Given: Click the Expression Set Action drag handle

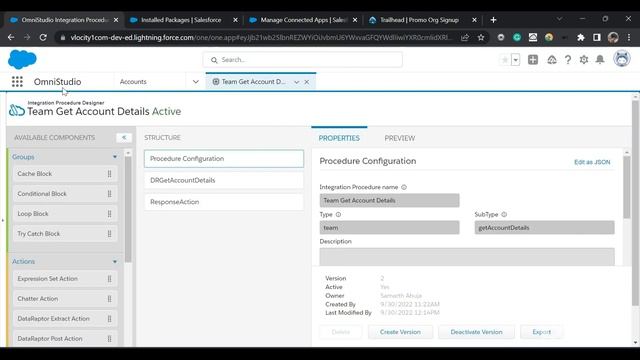Looking at the screenshot, I should [x=109, y=279].
